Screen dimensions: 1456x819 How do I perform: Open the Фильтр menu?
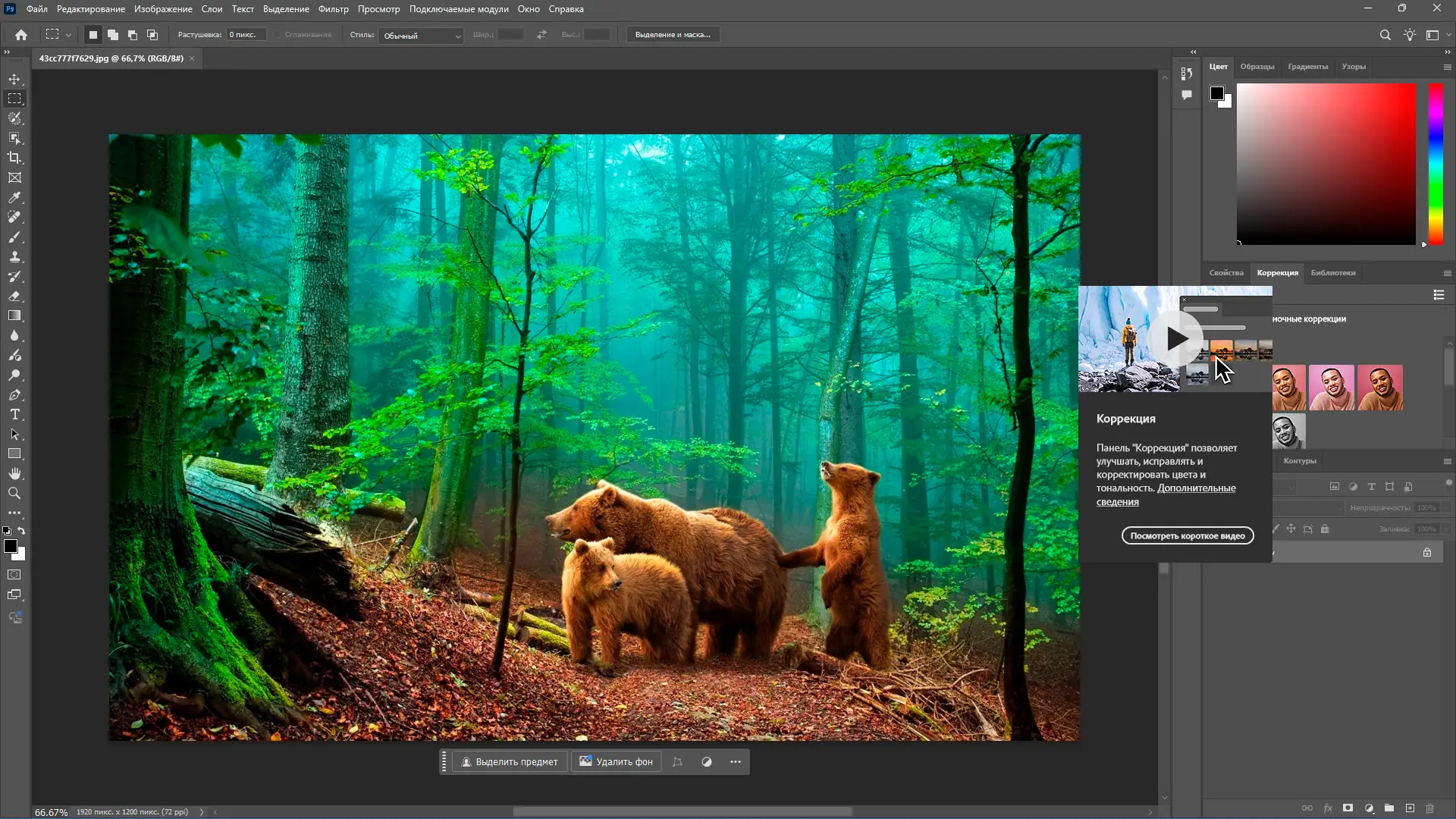pos(333,9)
